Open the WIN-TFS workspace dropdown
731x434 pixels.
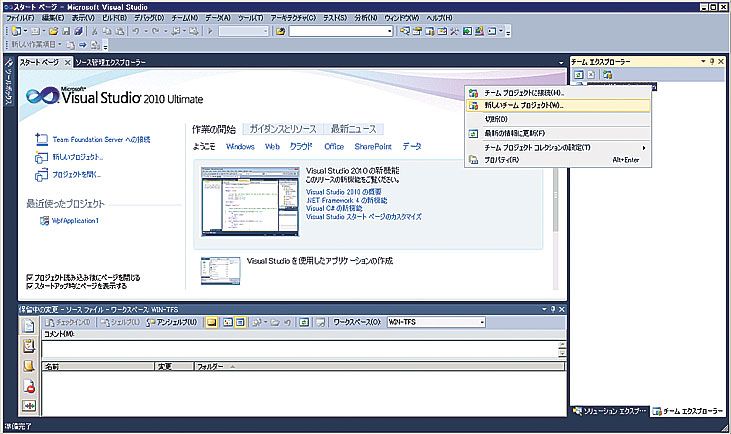tap(482, 322)
